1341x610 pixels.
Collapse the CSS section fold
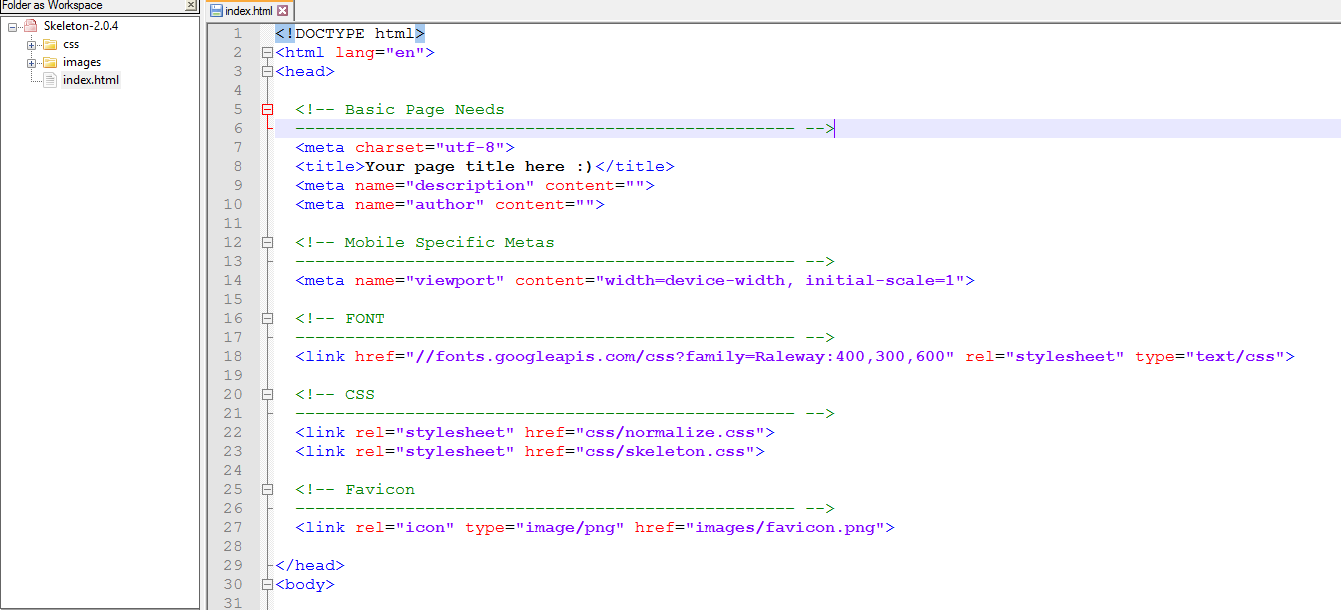(x=266, y=394)
